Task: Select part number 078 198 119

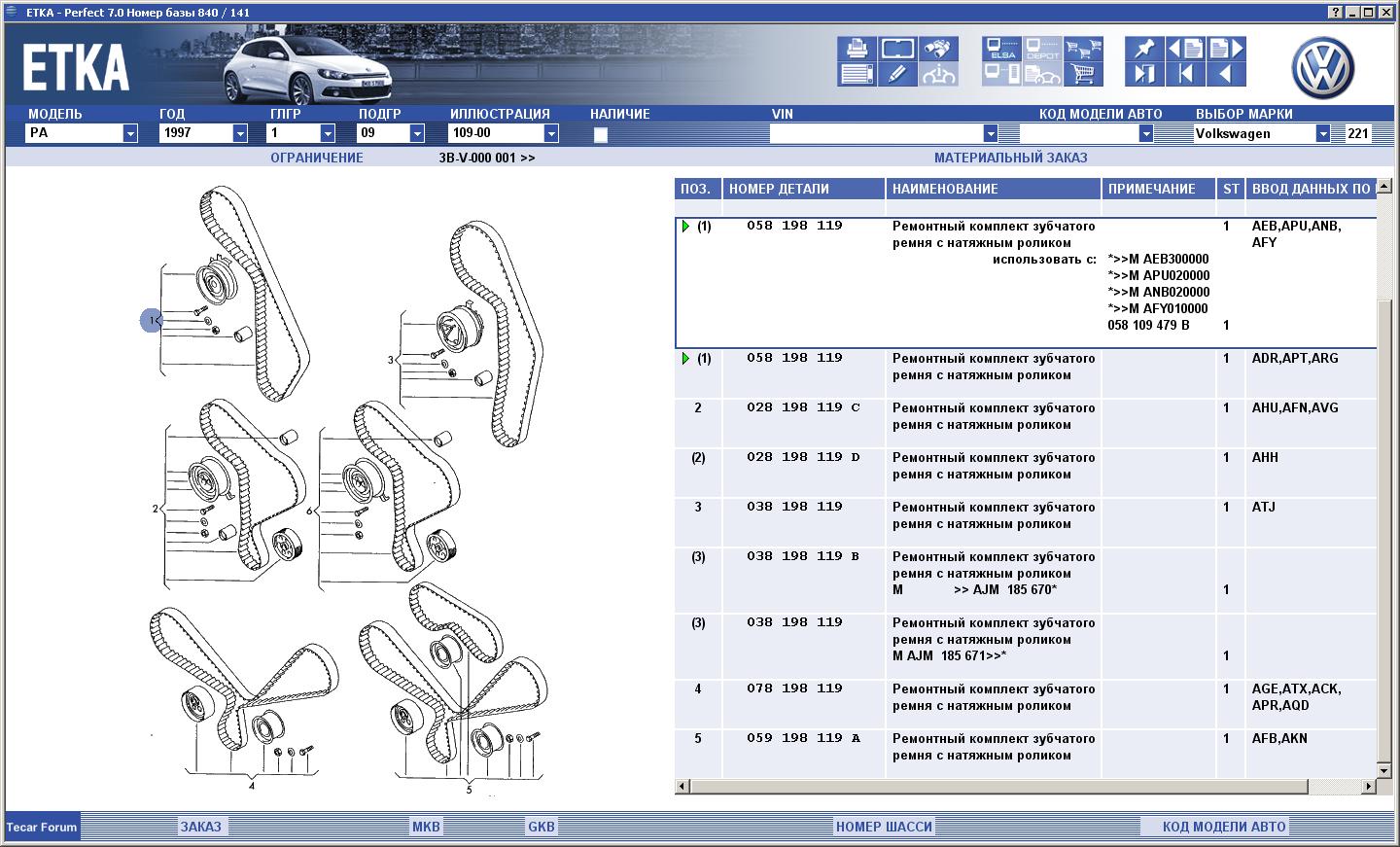Action: [x=794, y=688]
